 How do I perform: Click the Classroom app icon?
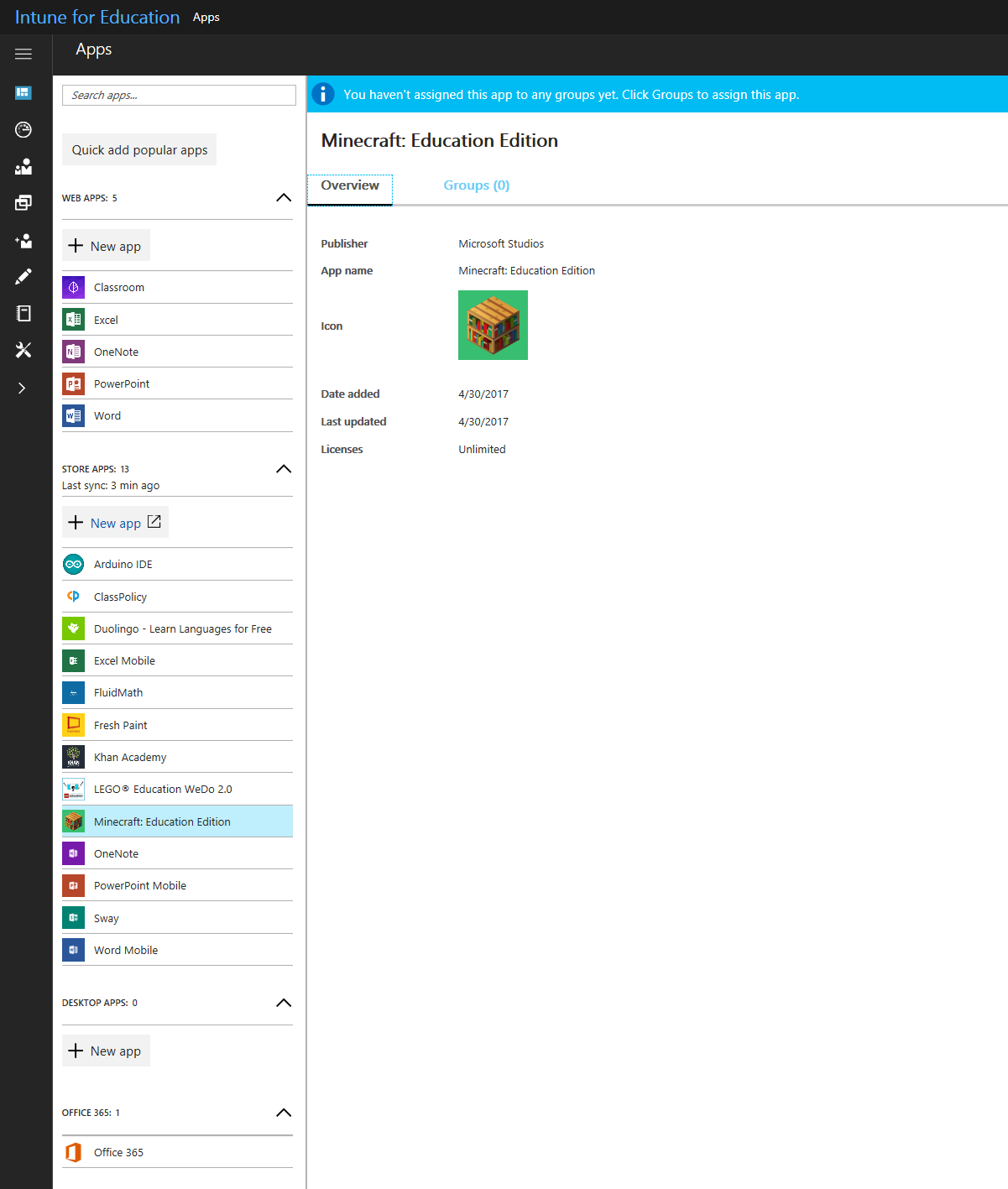(x=74, y=287)
